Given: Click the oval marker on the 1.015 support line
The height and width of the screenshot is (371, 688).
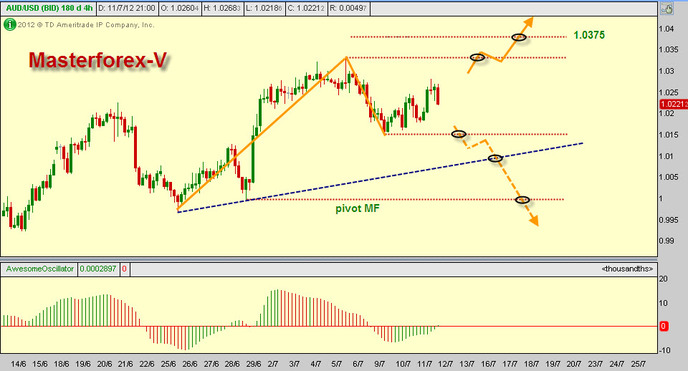Looking at the screenshot, I should pyautogui.click(x=459, y=134).
